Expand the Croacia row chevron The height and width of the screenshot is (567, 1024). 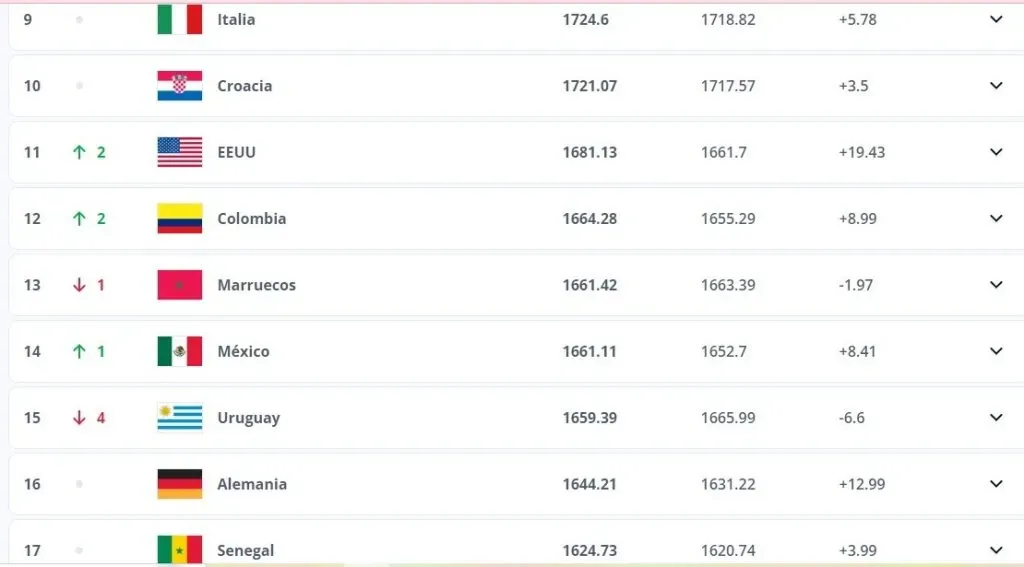996,86
